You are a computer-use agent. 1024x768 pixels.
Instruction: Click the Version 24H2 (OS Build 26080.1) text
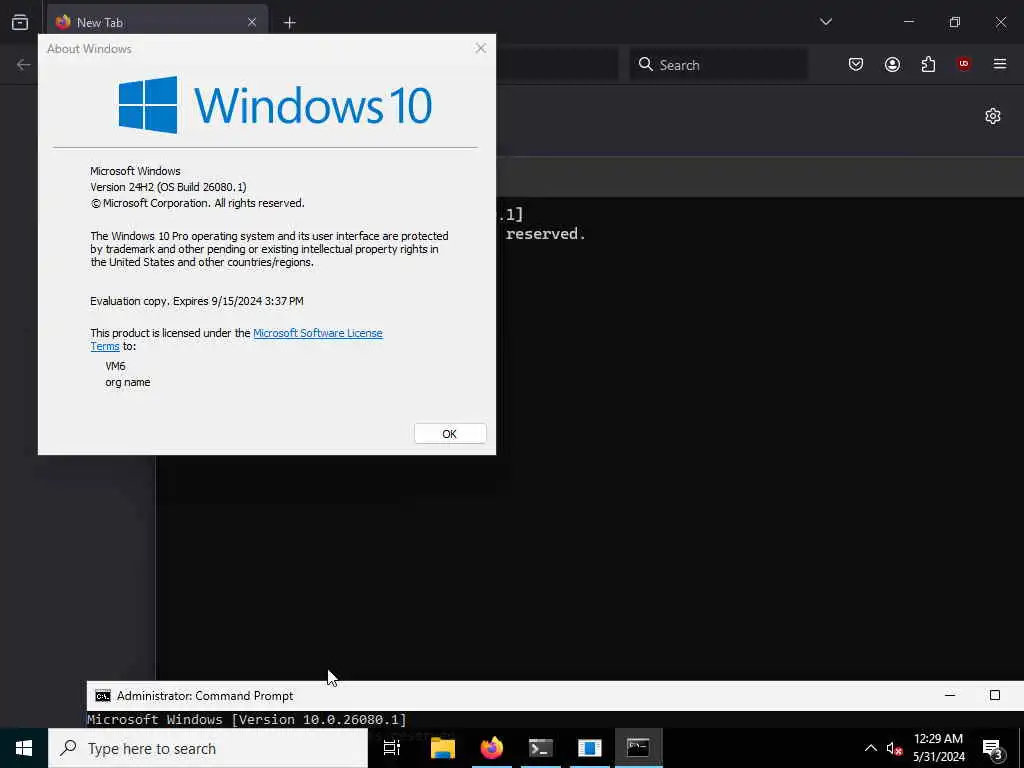click(x=168, y=187)
